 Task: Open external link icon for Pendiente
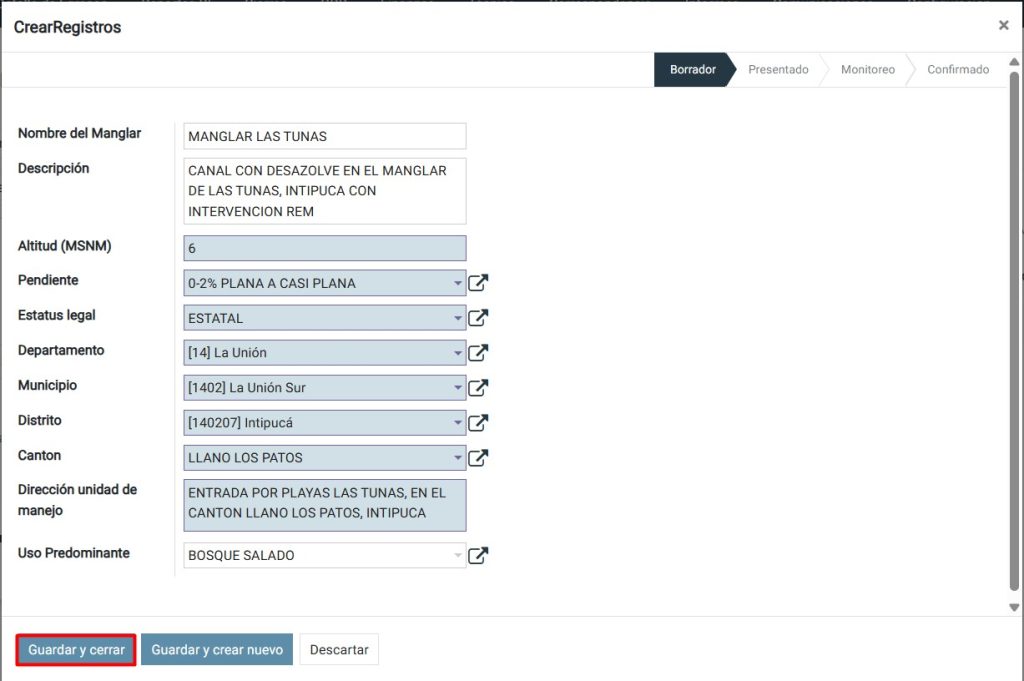(478, 283)
